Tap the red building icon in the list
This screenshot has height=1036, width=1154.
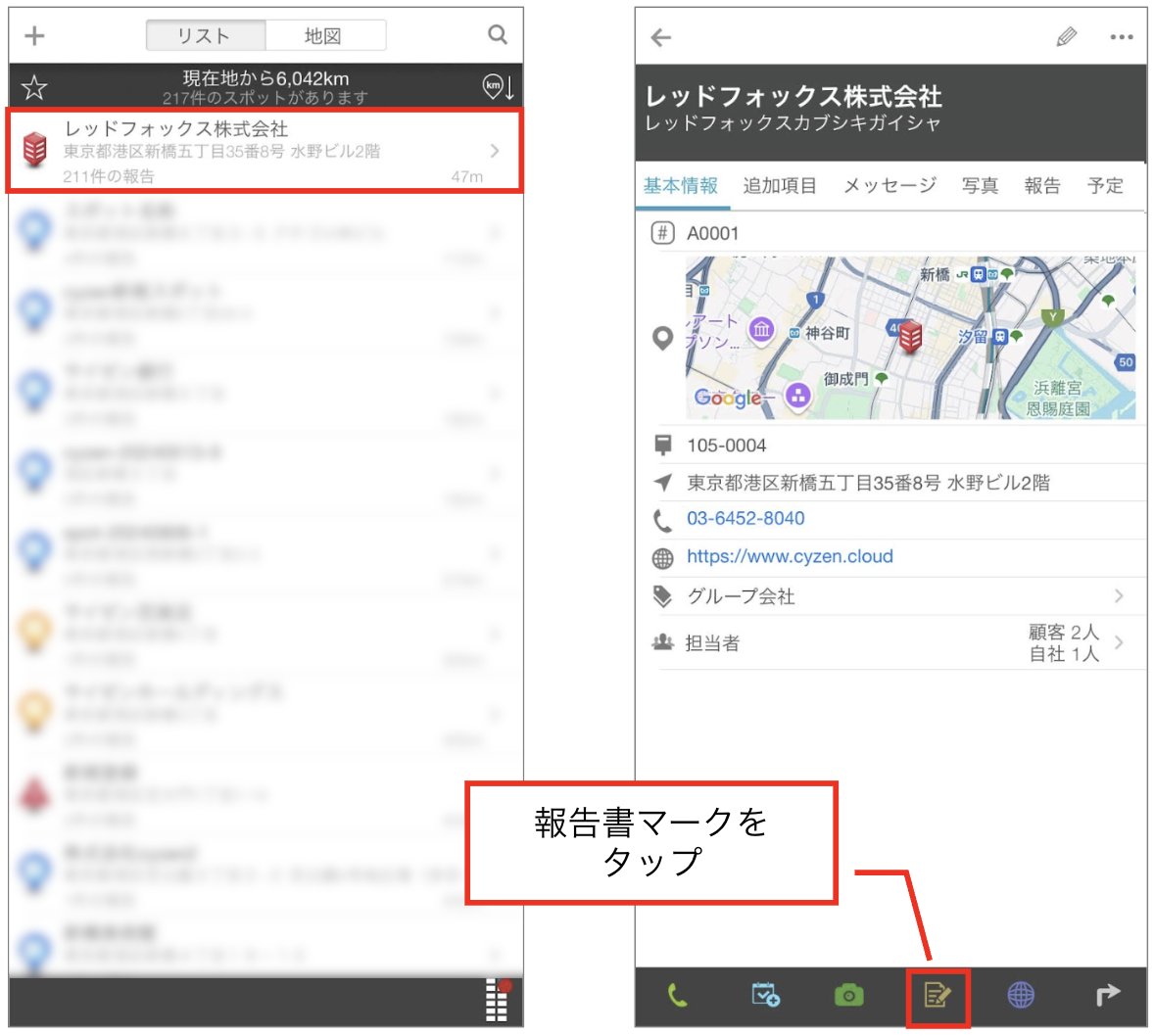point(34,150)
